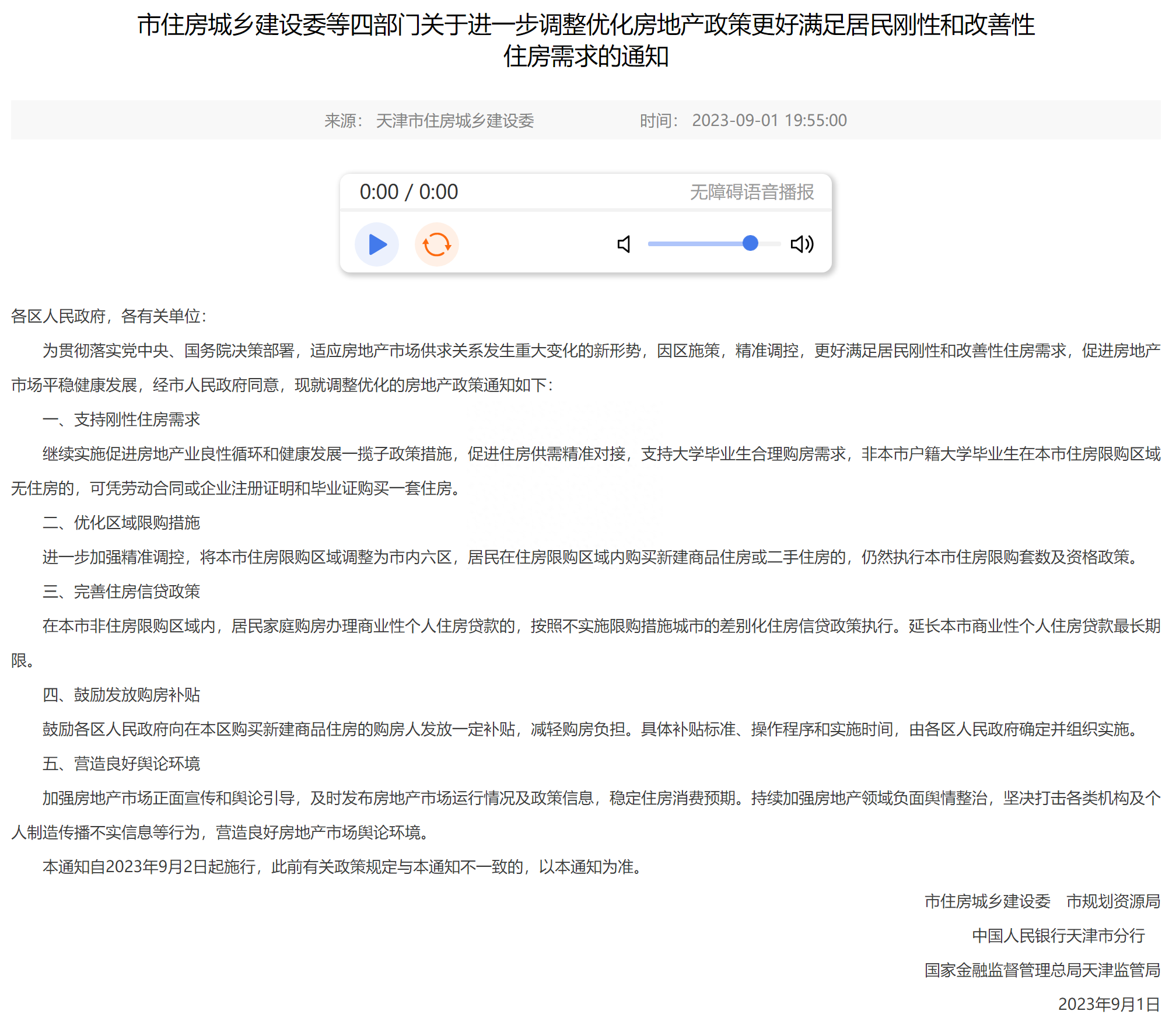Click the 0:00 / 0:00 time display
Screen dimensions: 1176x1025
click(408, 192)
